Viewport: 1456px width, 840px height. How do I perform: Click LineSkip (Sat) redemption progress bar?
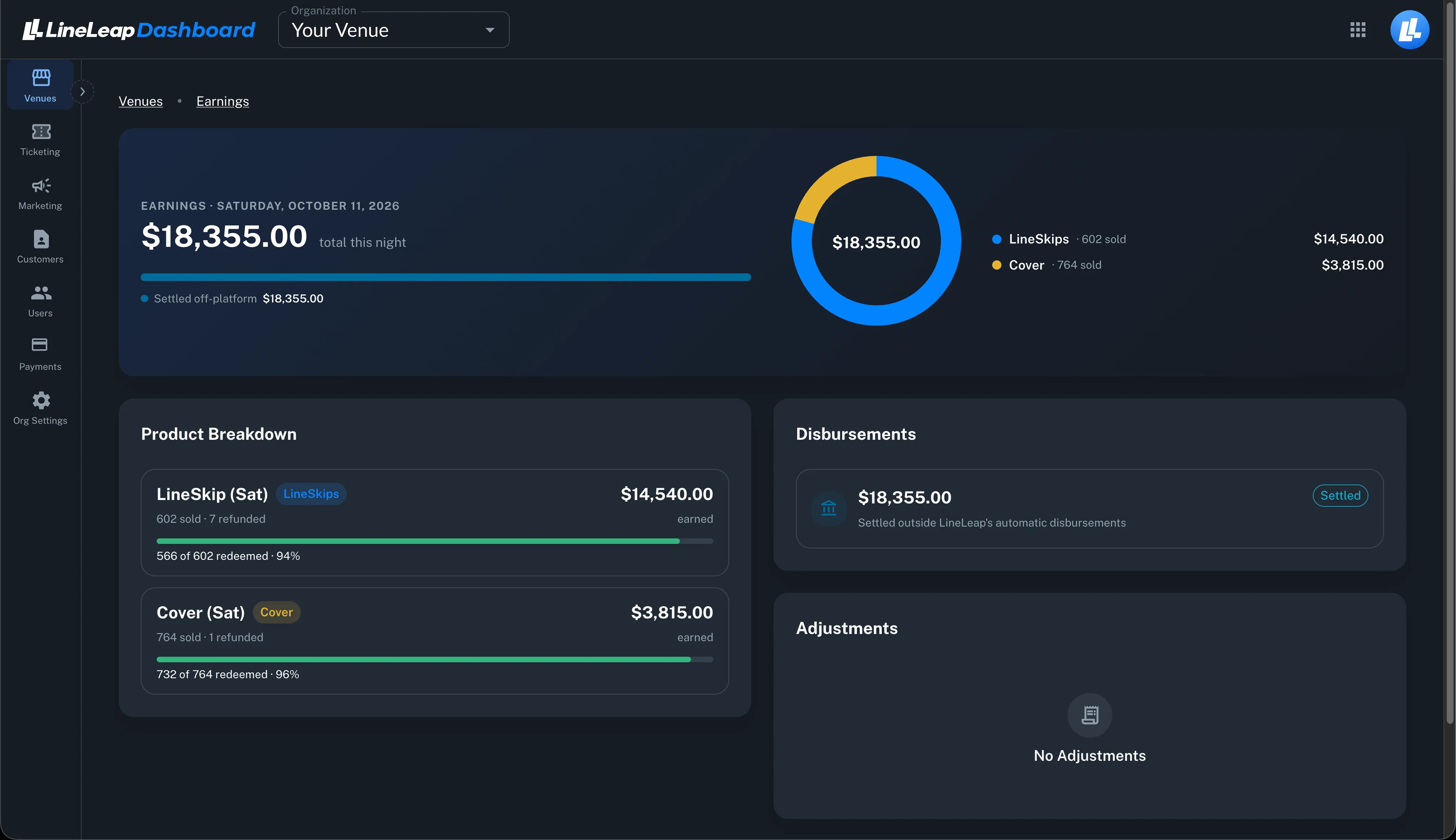(x=435, y=541)
